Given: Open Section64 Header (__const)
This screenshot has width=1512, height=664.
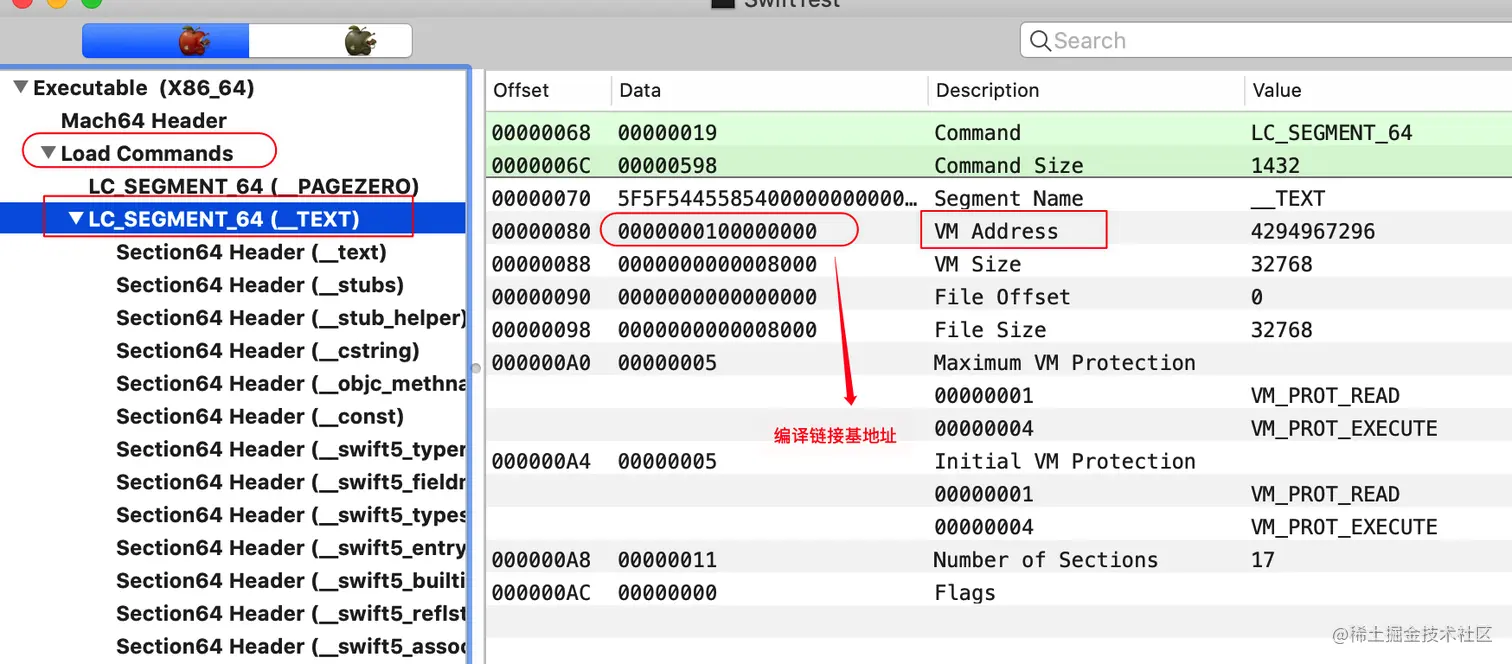Looking at the screenshot, I should click(x=260, y=417).
